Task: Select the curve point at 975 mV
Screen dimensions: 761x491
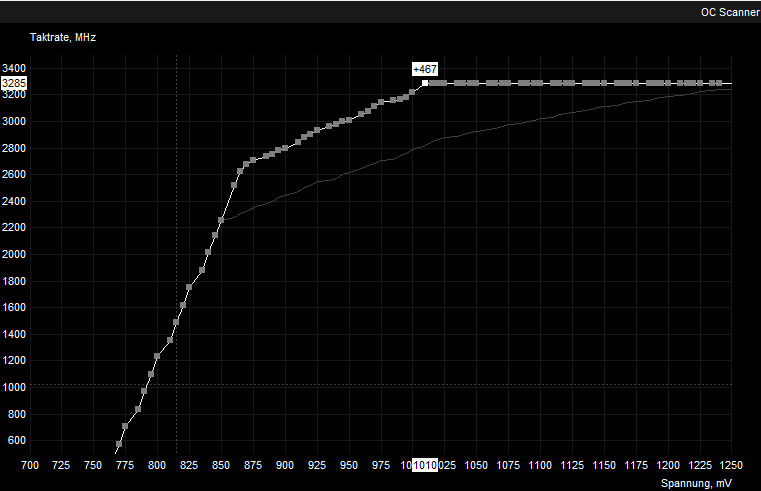Action: tap(381, 102)
